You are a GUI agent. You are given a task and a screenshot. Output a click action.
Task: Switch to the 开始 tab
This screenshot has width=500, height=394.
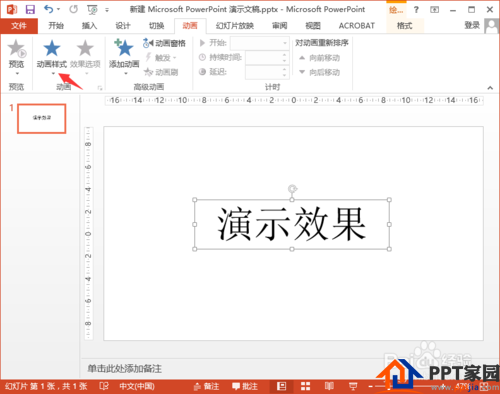[x=56, y=26]
